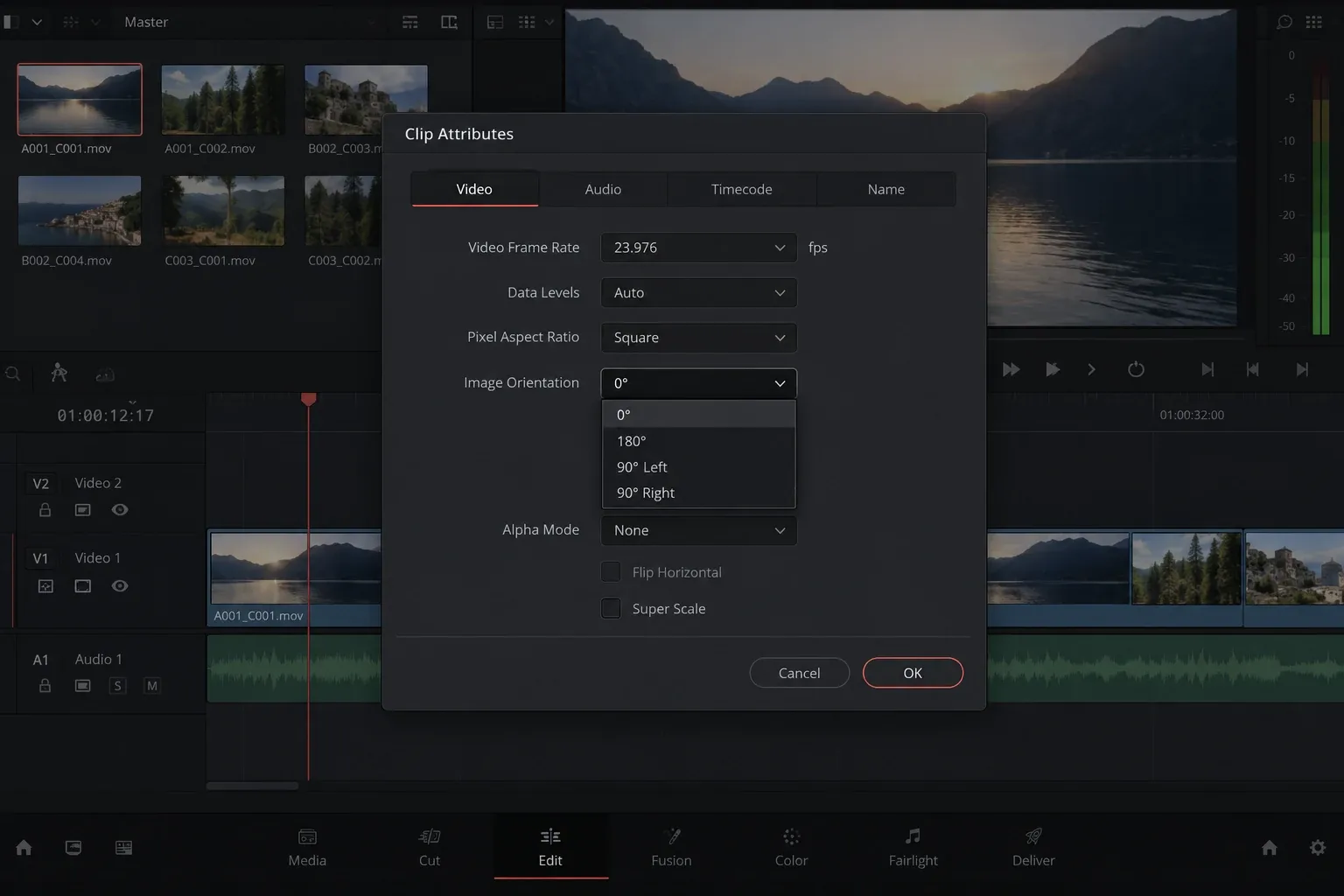Switch to the Cut page
The height and width of the screenshot is (896, 1344).
(x=430, y=847)
